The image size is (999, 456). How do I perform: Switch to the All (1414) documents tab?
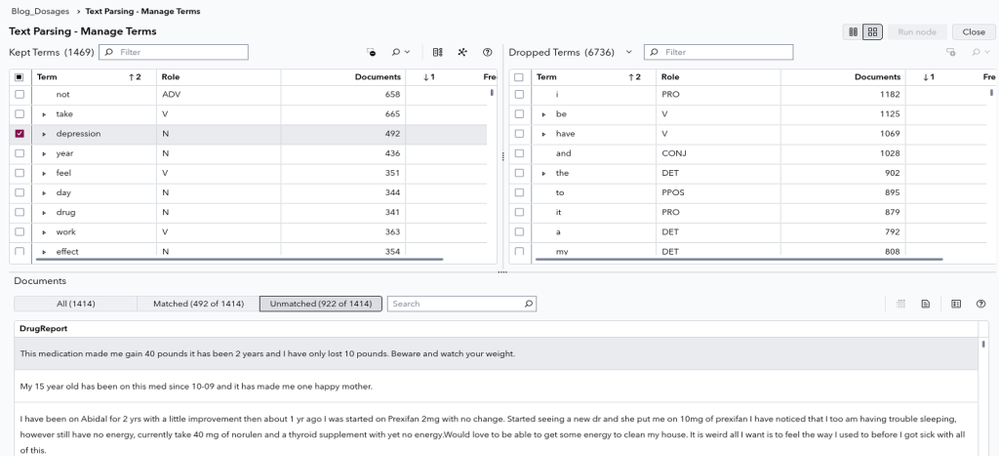[x=76, y=303]
